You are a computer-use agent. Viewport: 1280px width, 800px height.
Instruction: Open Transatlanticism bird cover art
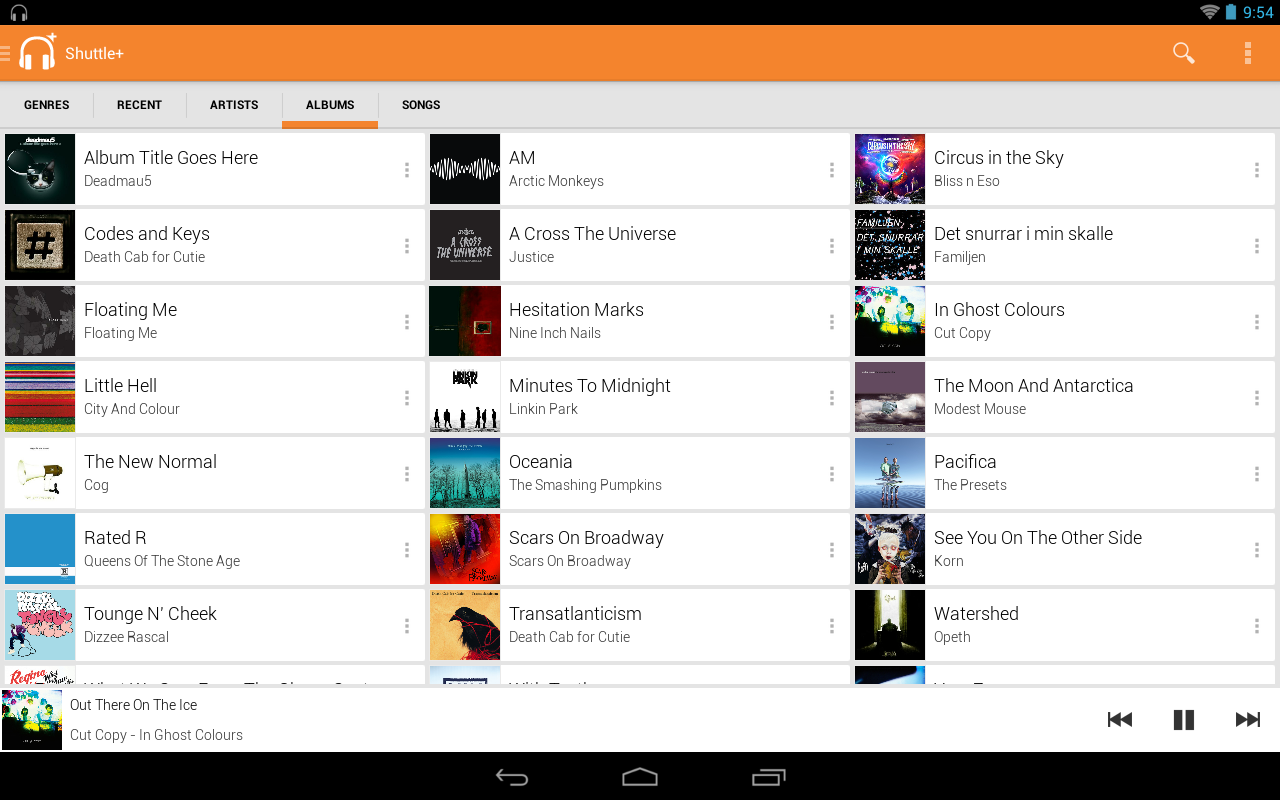tap(465, 626)
